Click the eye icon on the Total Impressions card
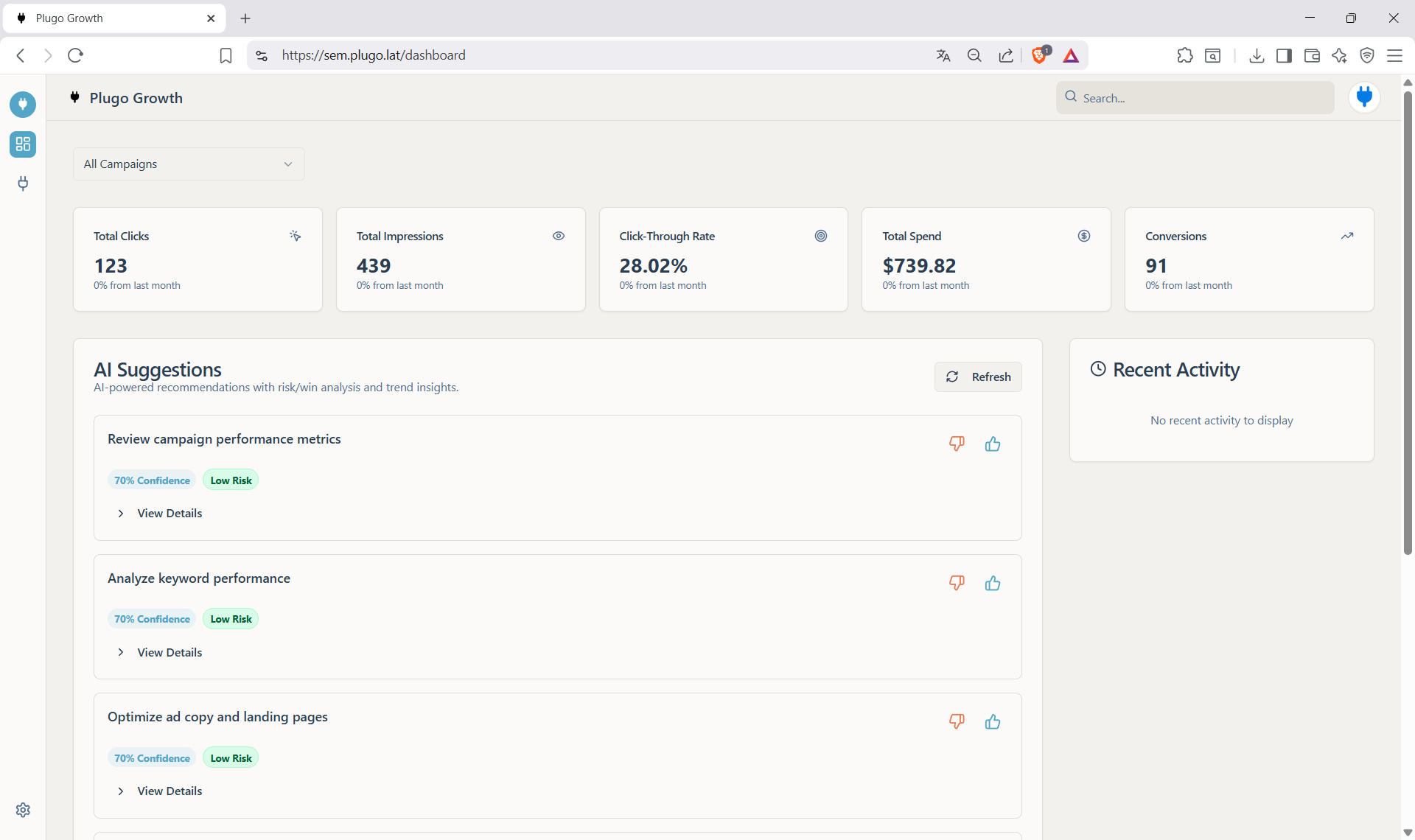 click(558, 236)
